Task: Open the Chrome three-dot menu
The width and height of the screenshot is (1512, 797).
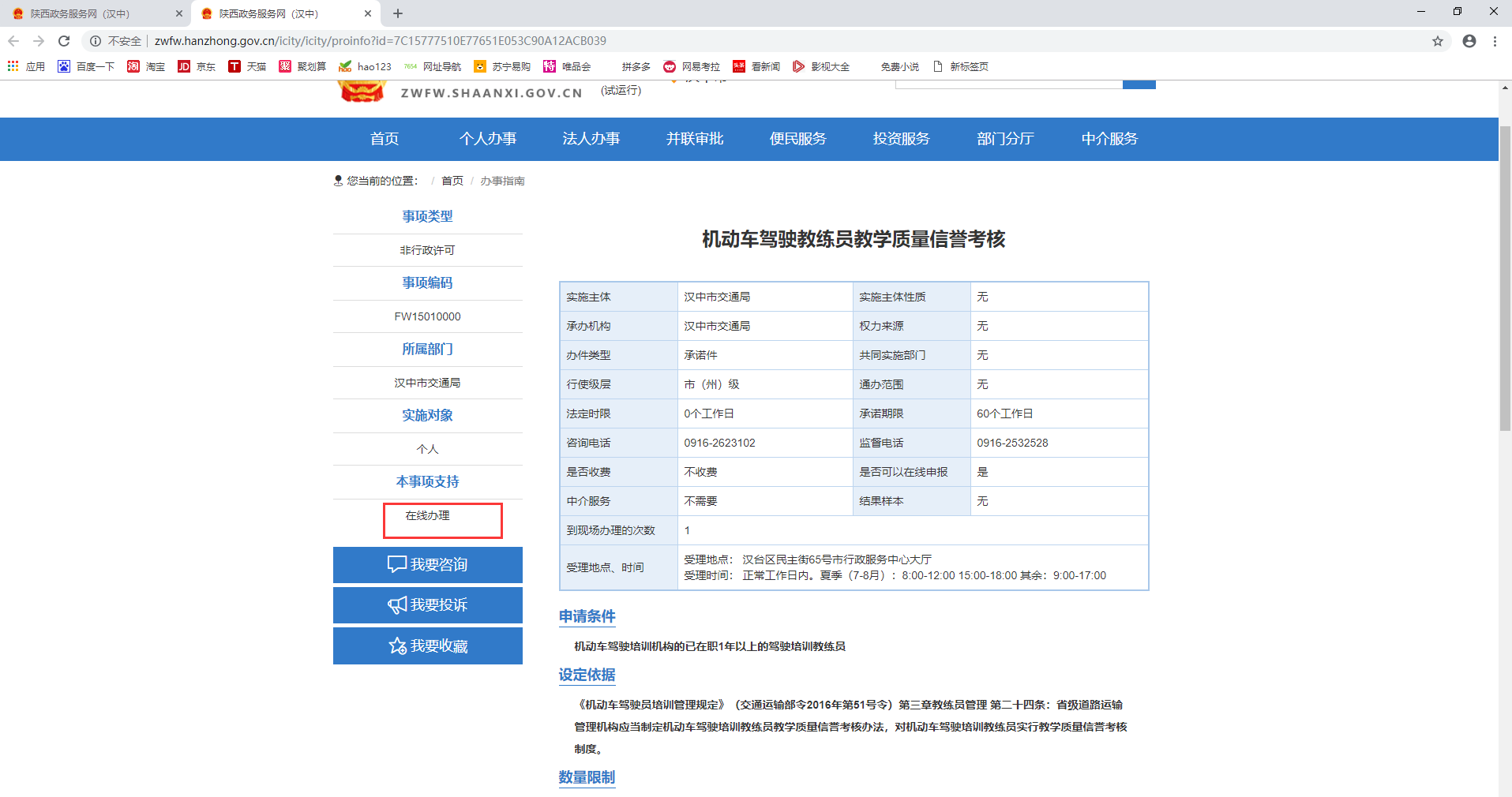Action: (x=1496, y=40)
